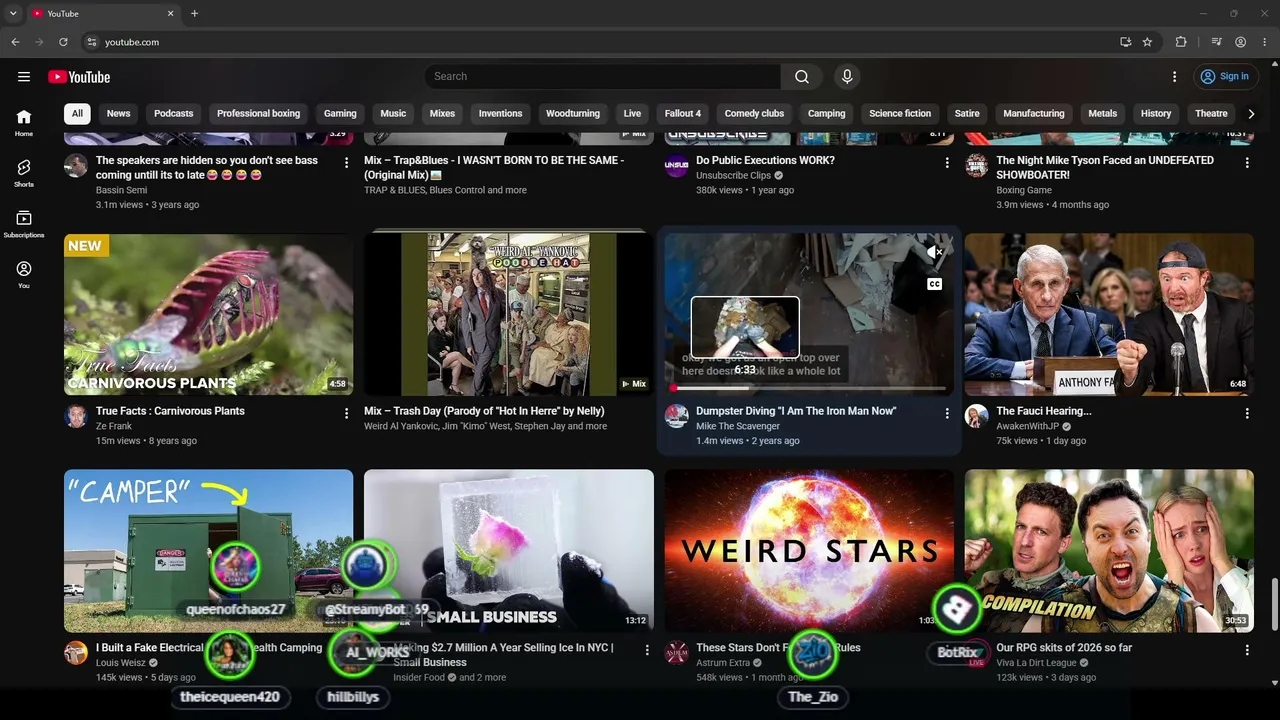The width and height of the screenshot is (1280, 720).
Task: Open options for Do Public Executions WORK
Action: click(x=947, y=162)
